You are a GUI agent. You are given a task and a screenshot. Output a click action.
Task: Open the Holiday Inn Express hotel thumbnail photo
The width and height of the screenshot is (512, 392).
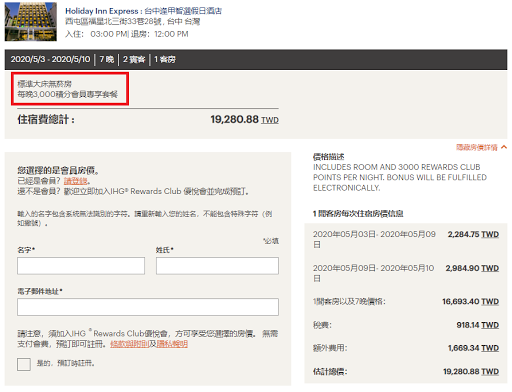[x=31, y=22]
